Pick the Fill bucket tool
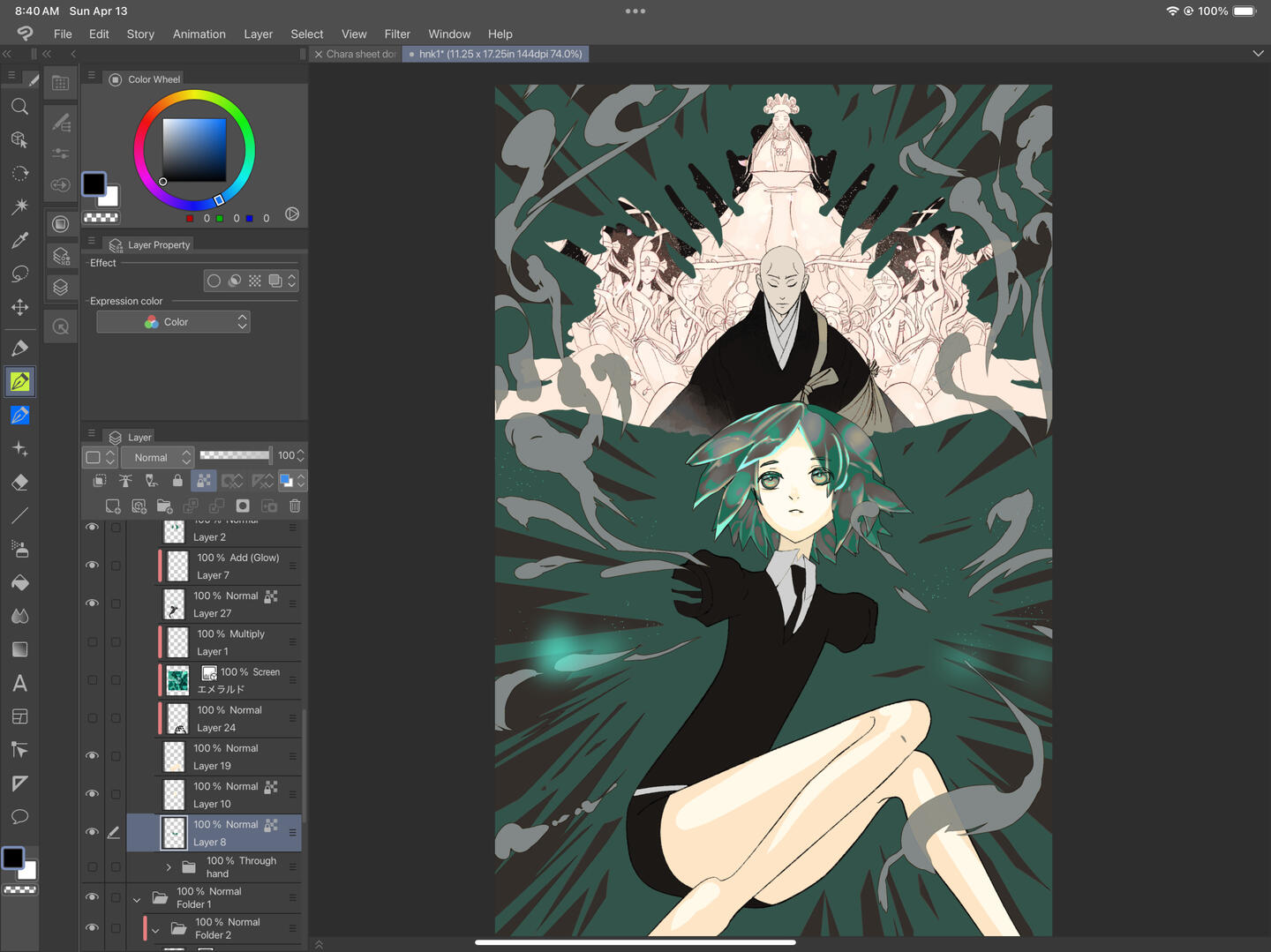Image resolution: width=1271 pixels, height=952 pixels. [x=19, y=583]
